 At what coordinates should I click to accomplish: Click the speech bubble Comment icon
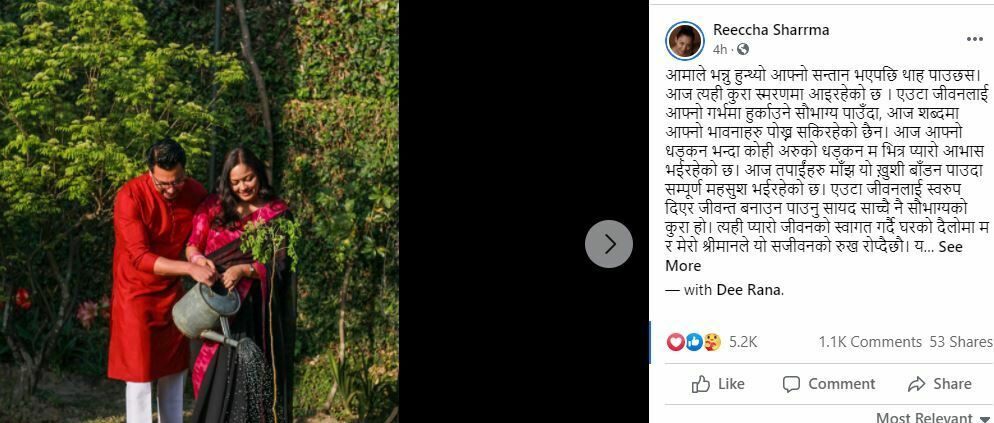(791, 384)
